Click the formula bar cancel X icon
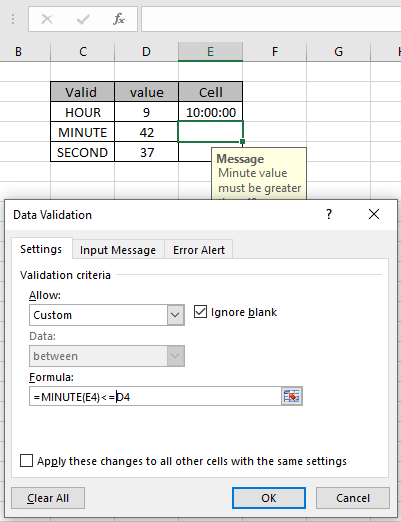The height and width of the screenshot is (522, 401). pos(47,19)
